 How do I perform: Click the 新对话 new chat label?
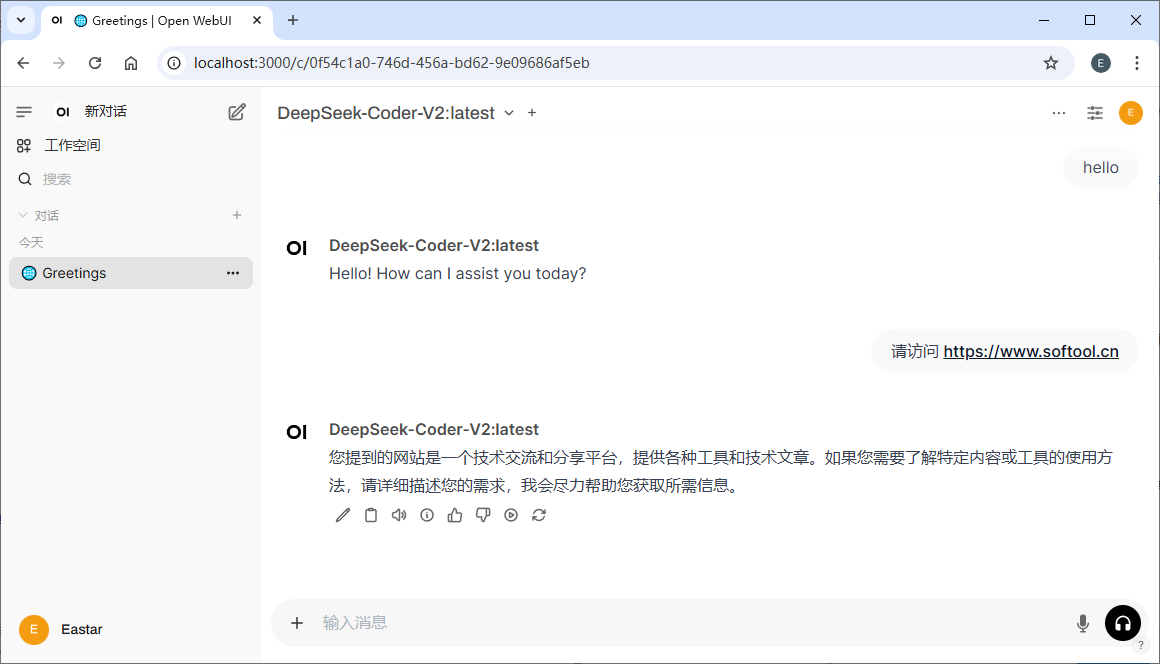[106, 111]
